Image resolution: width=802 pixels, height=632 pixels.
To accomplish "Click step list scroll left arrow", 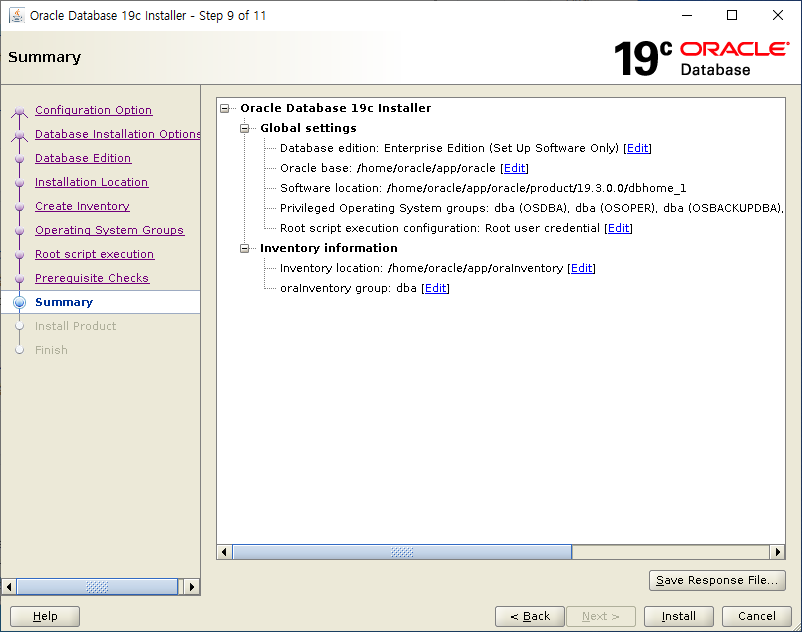I will point(9,586).
